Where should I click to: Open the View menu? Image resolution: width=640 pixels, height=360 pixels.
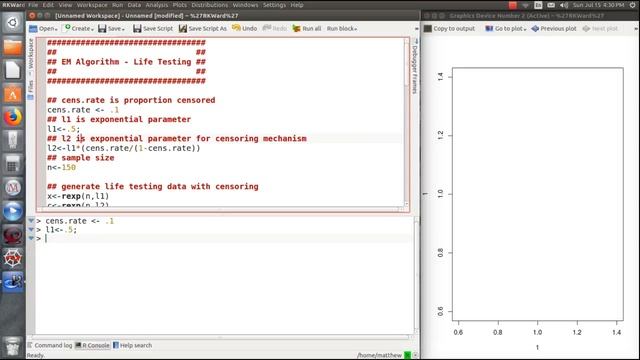tap(65, 5)
